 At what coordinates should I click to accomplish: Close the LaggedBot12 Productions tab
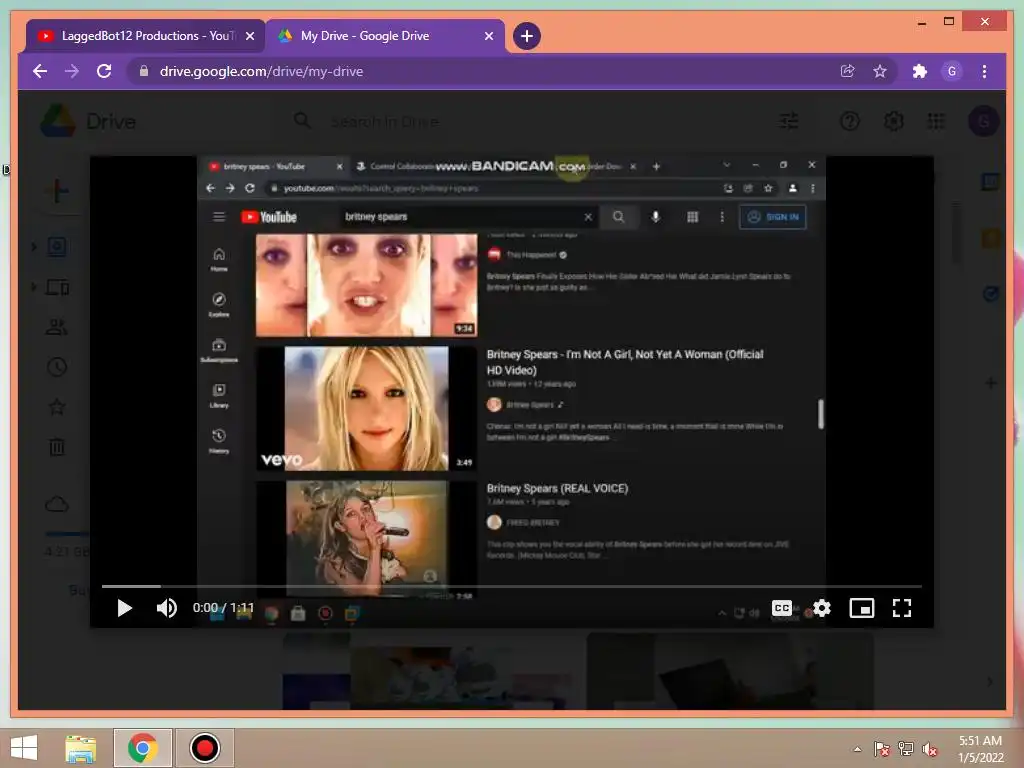click(249, 37)
